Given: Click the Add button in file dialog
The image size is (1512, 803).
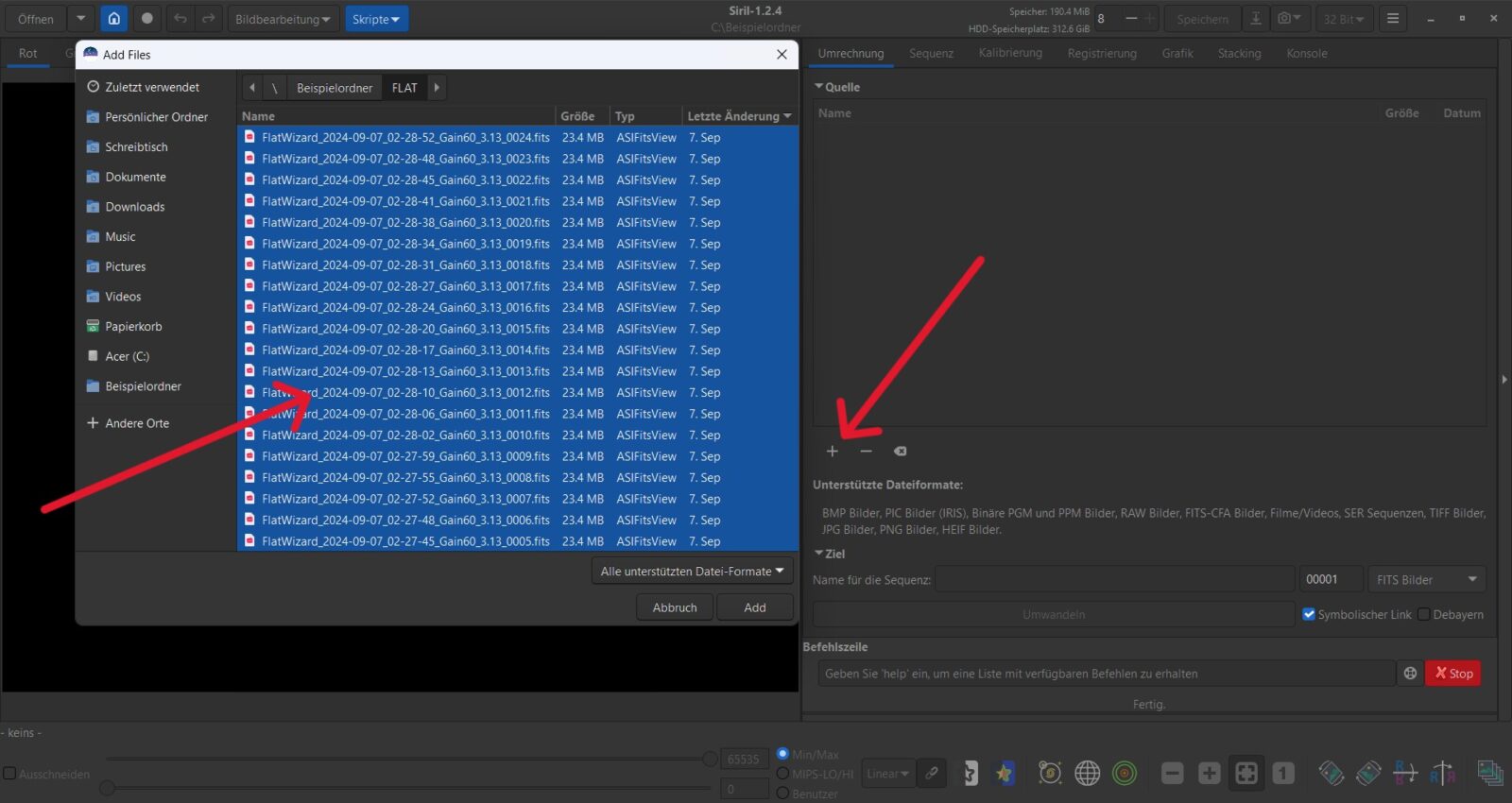Looking at the screenshot, I should tap(755, 607).
